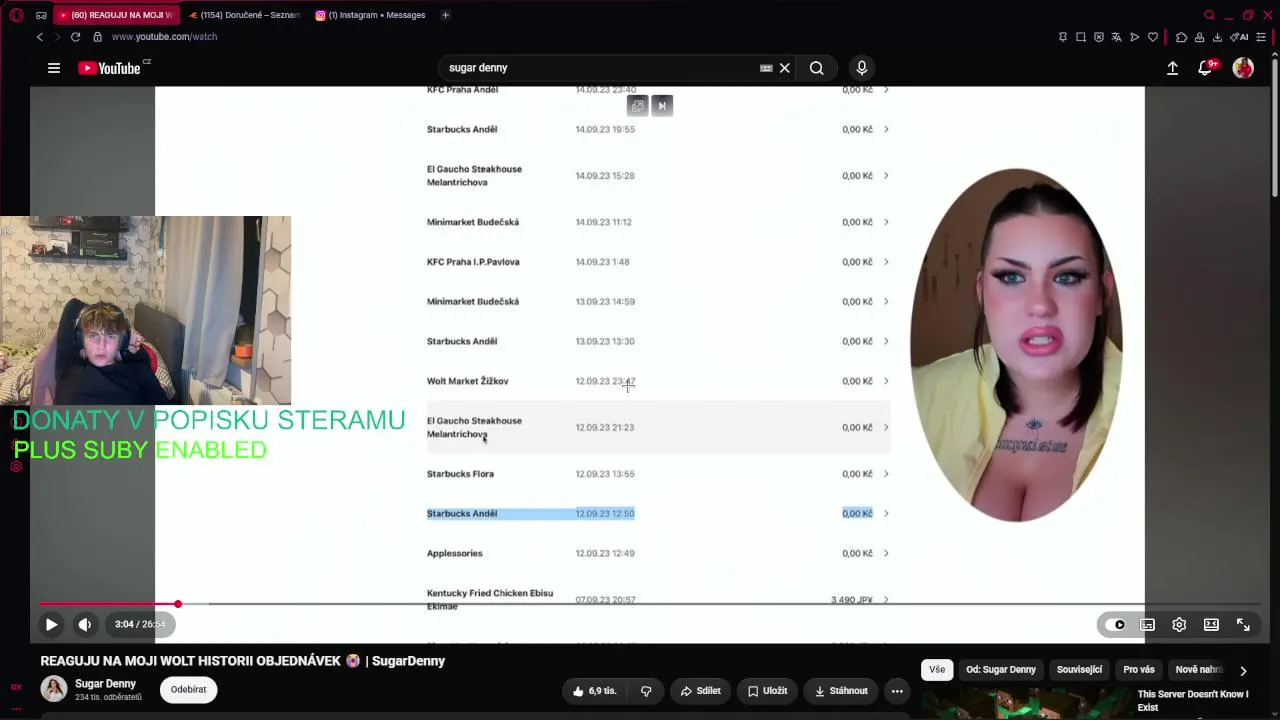Open the account avatar menu
The width and height of the screenshot is (1280, 720).
pos(1243,68)
